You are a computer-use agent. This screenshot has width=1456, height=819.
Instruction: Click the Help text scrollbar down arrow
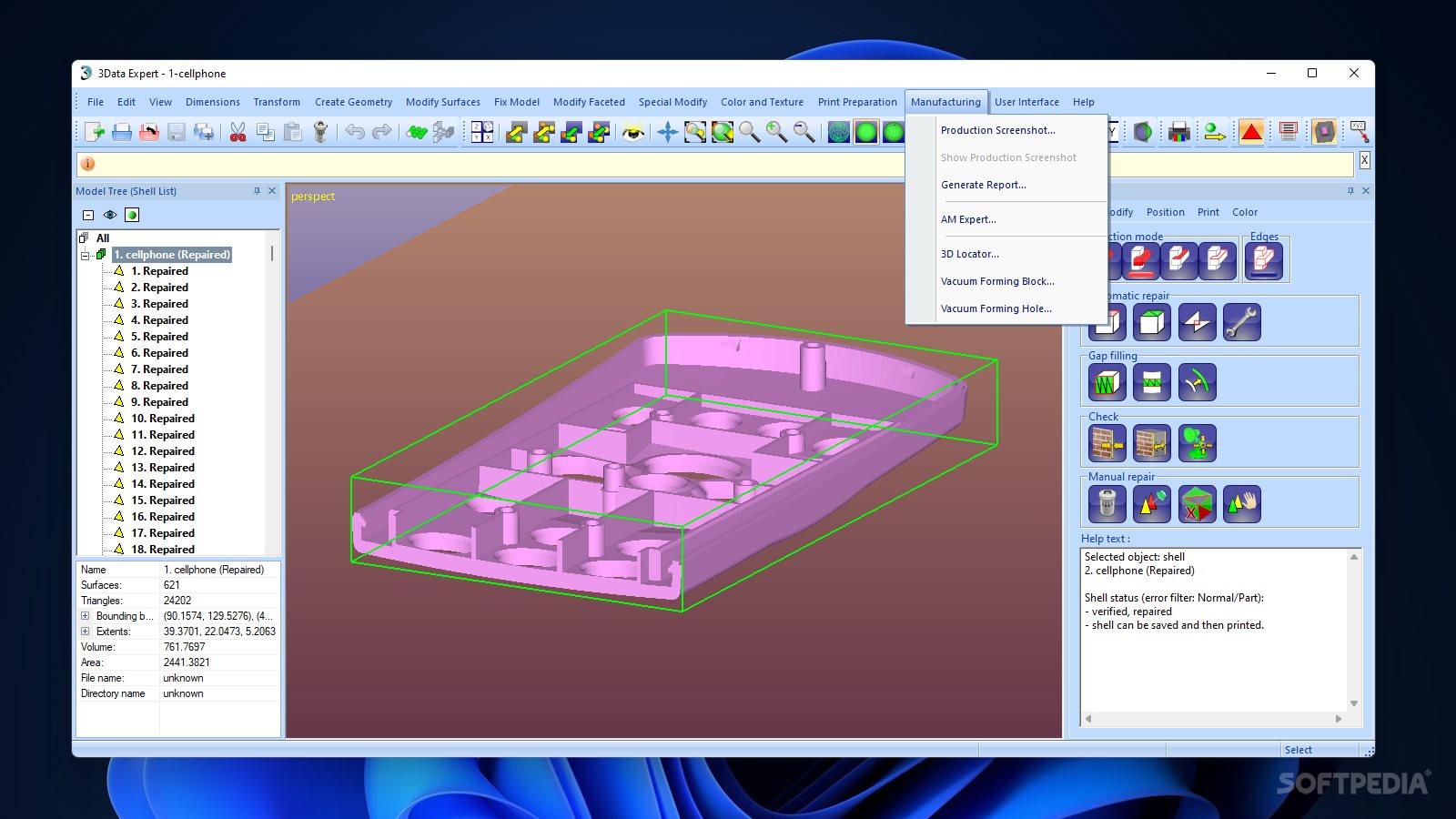click(1354, 703)
